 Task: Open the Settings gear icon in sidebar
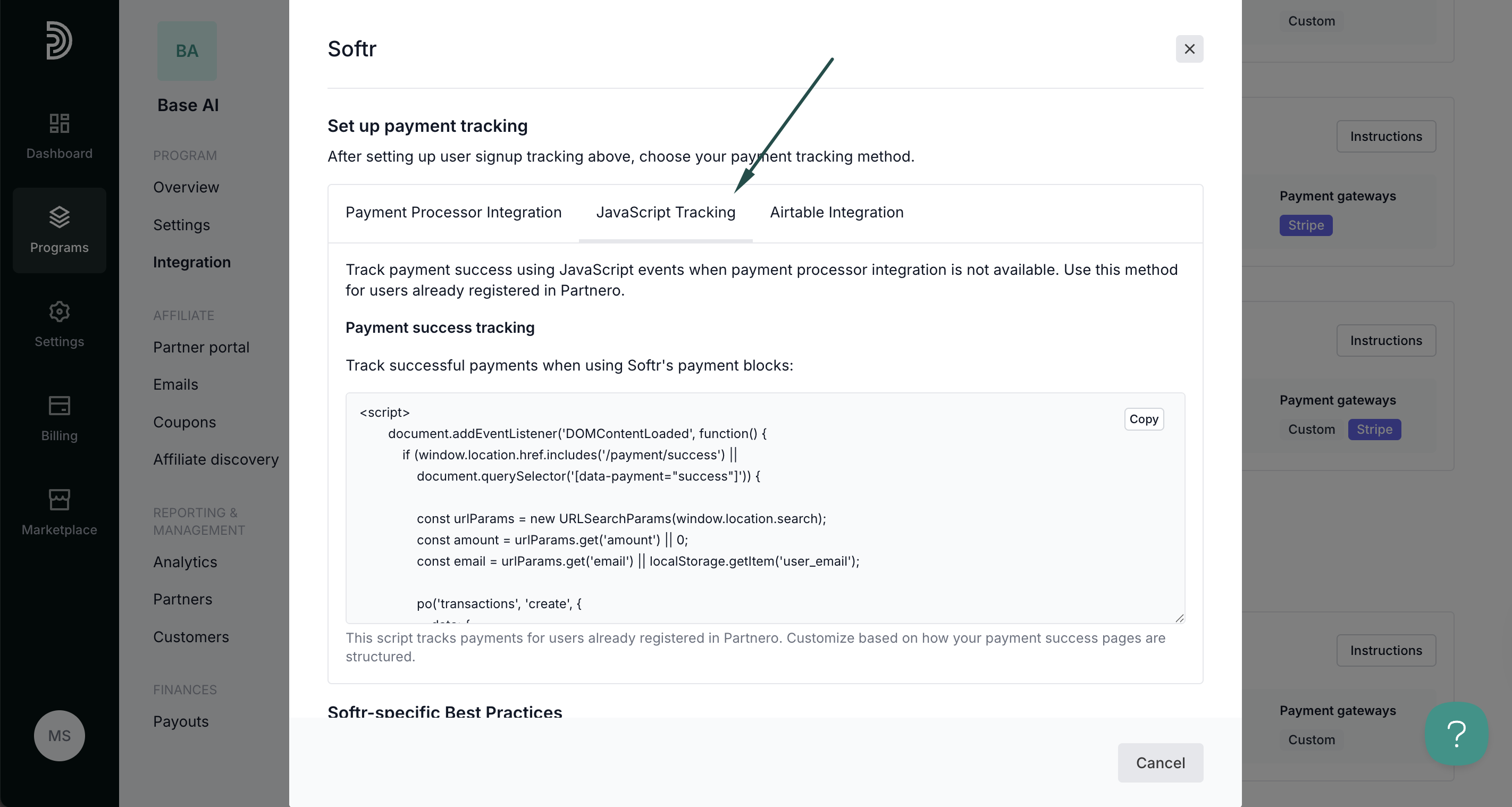[x=60, y=311]
